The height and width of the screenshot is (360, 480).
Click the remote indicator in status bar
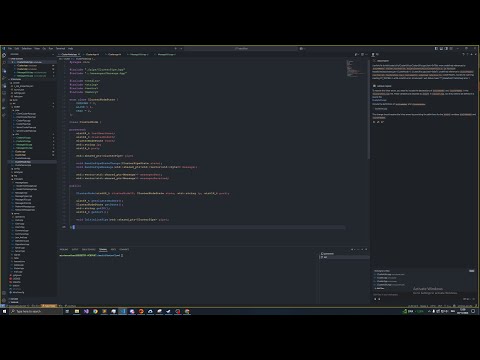point(3,305)
